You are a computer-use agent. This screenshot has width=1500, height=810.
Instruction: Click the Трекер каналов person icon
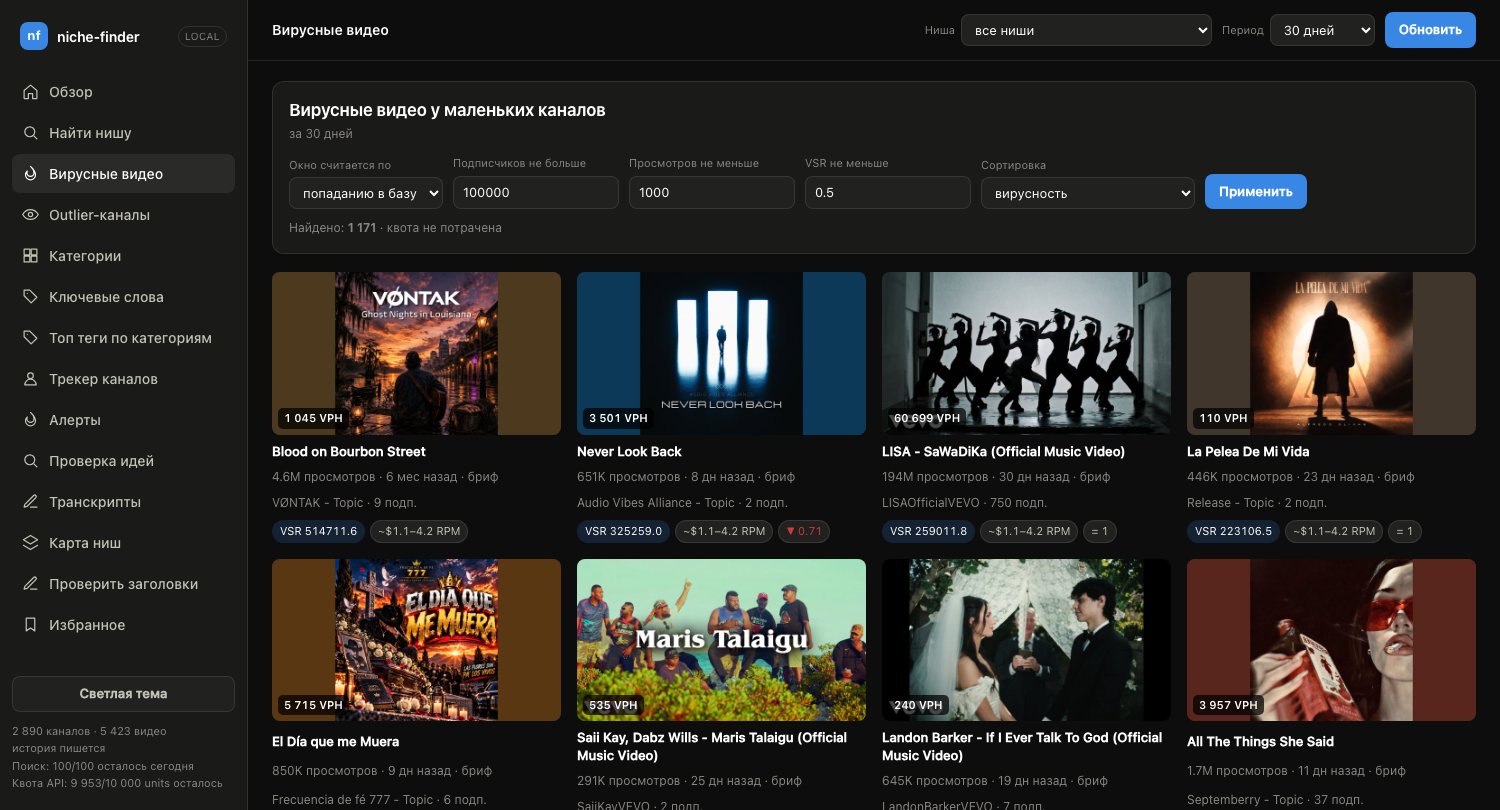(x=30, y=379)
